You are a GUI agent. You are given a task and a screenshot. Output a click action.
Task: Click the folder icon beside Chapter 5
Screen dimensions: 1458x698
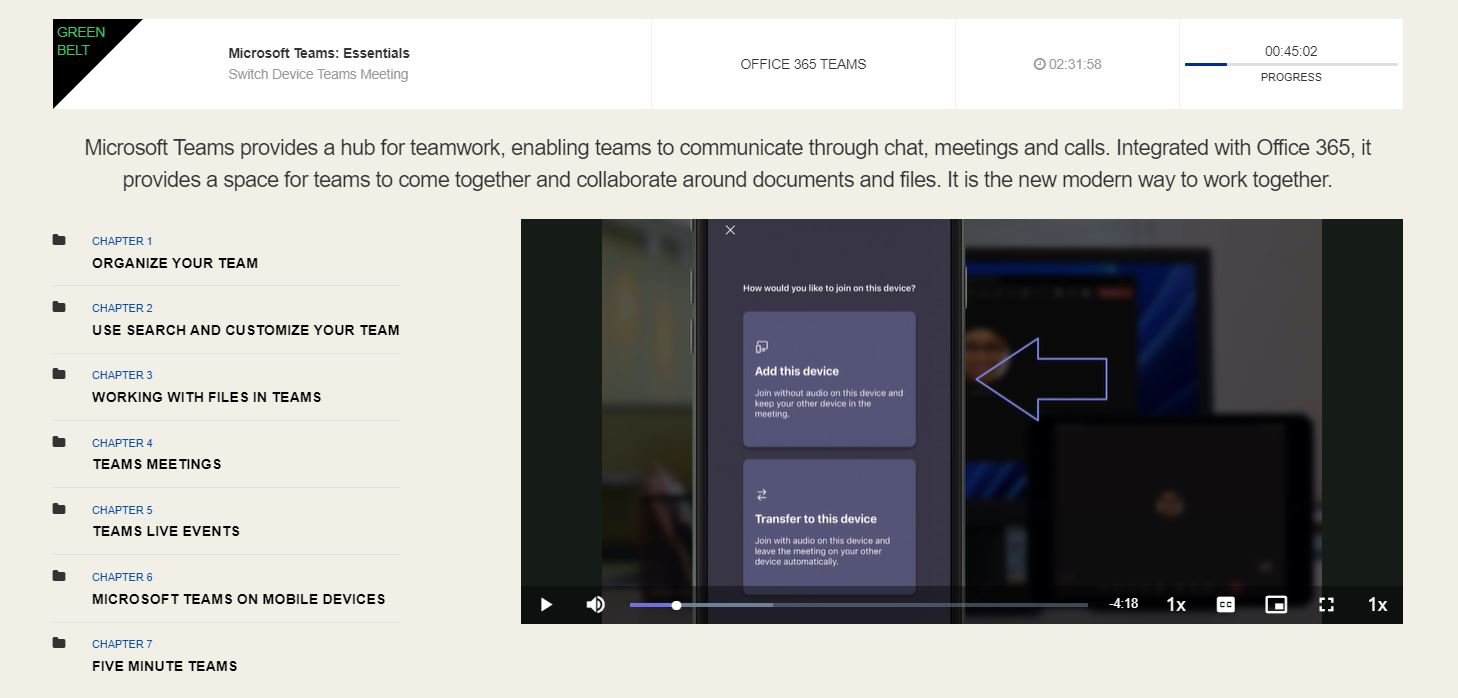coord(59,509)
